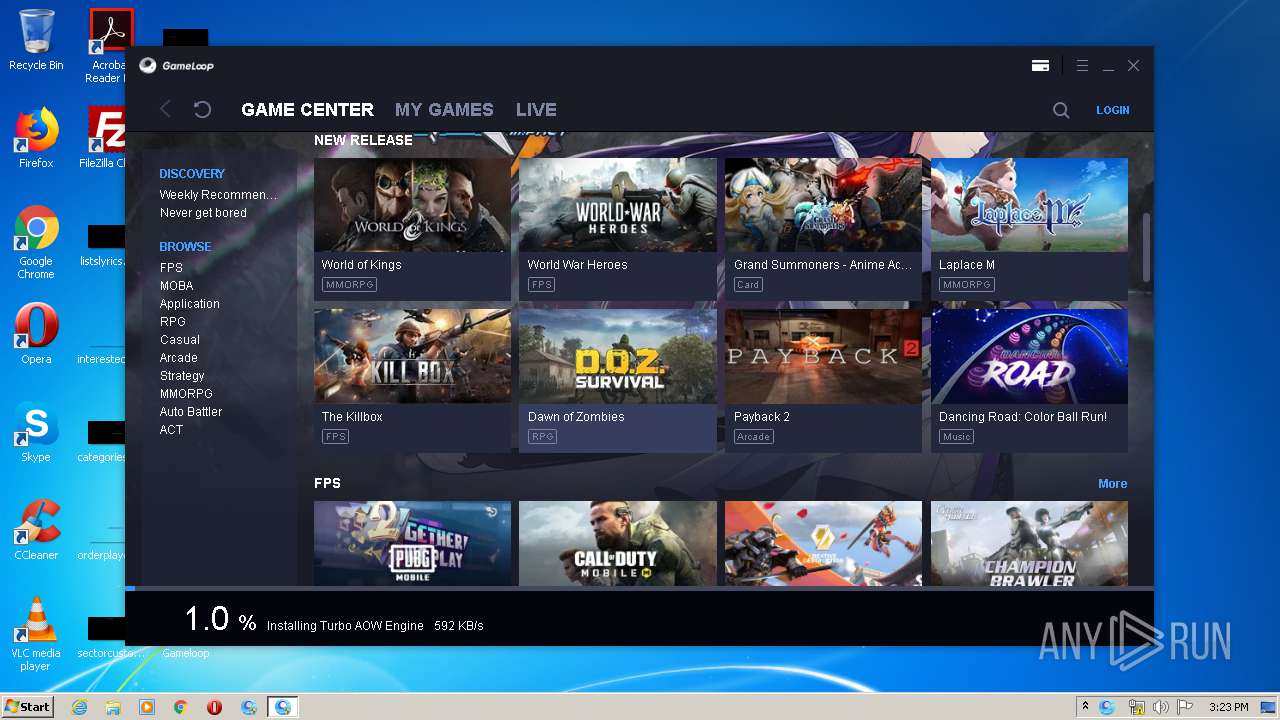Open Dancing Road game thumbnail
This screenshot has height=720, width=1280.
[1029, 356]
